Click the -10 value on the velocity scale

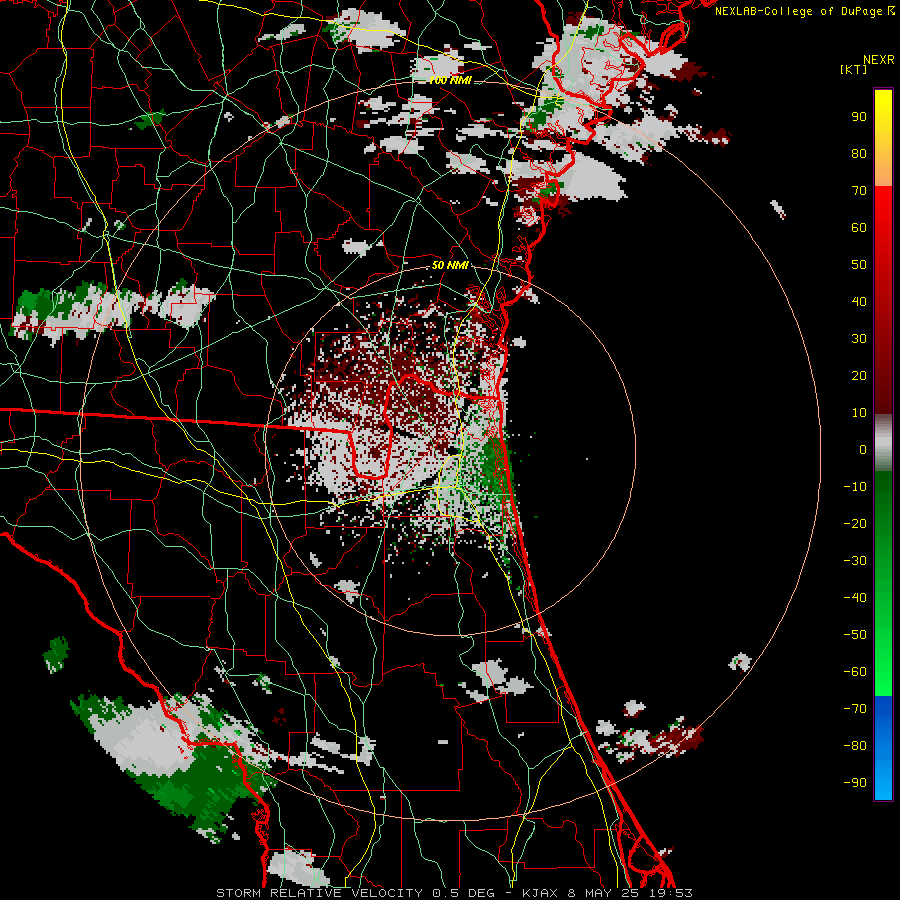[855, 487]
